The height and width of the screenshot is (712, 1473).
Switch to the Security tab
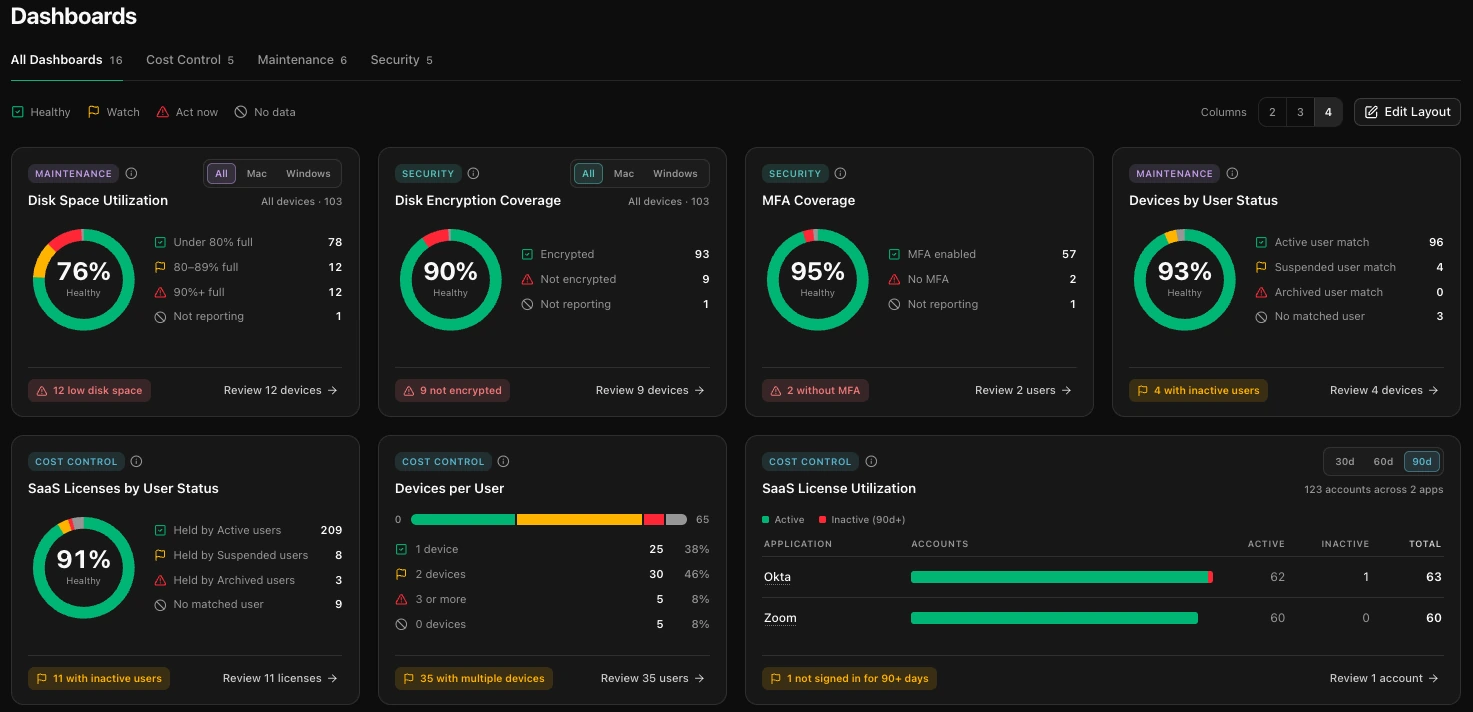(x=401, y=60)
